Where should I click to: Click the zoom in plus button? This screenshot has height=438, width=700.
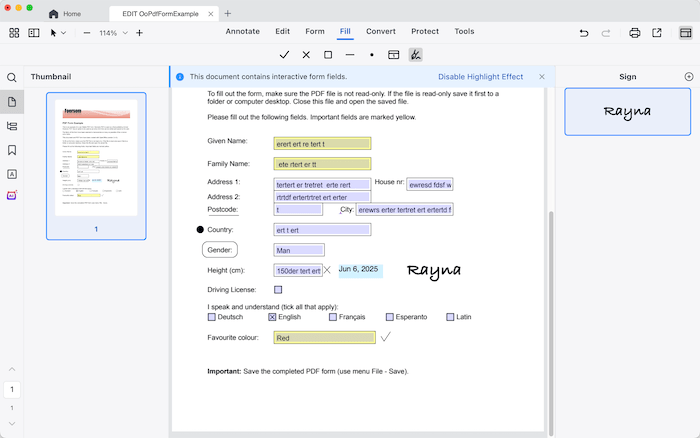[139, 33]
